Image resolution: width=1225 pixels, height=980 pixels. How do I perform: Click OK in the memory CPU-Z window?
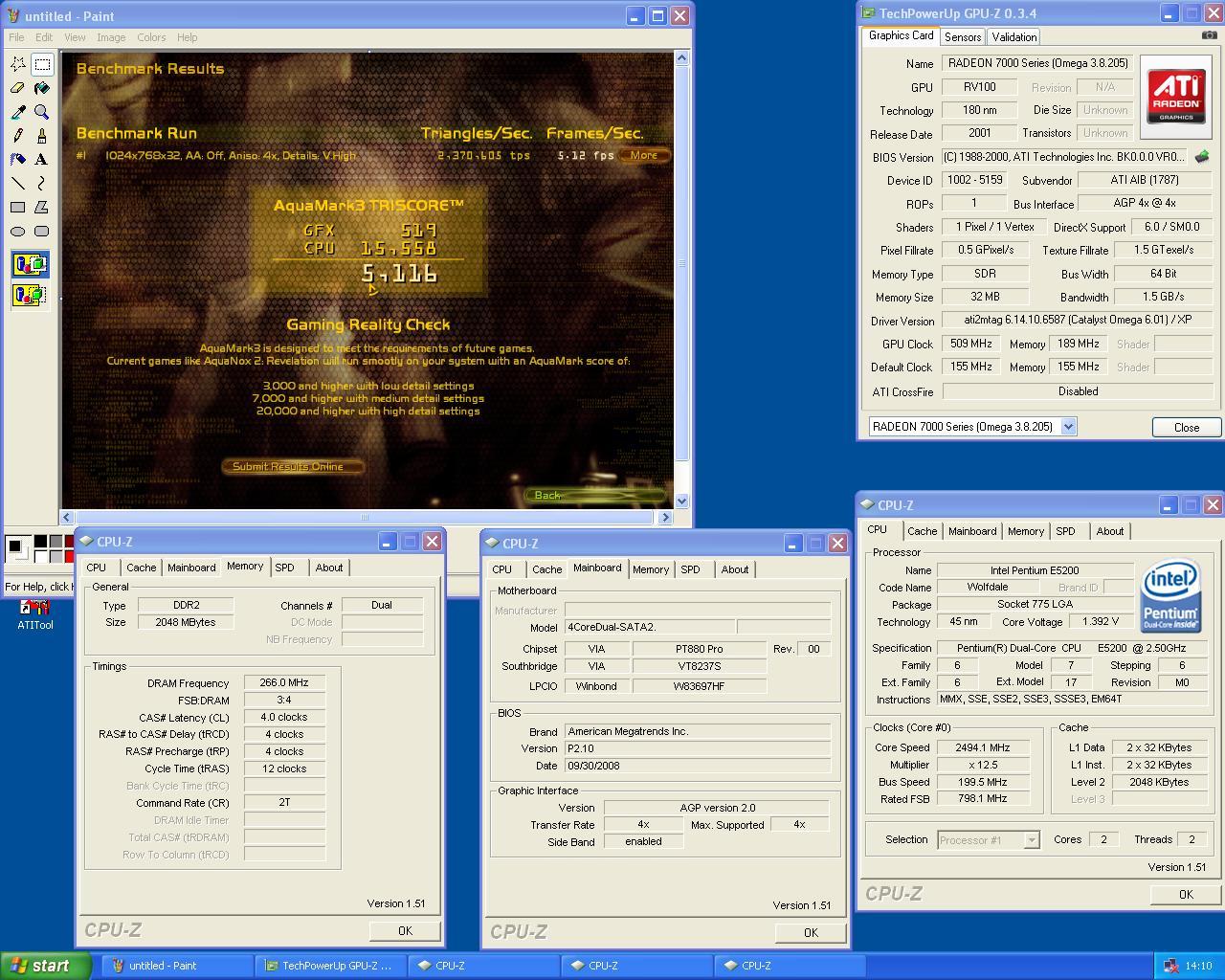pyautogui.click(x=405, y=930)
